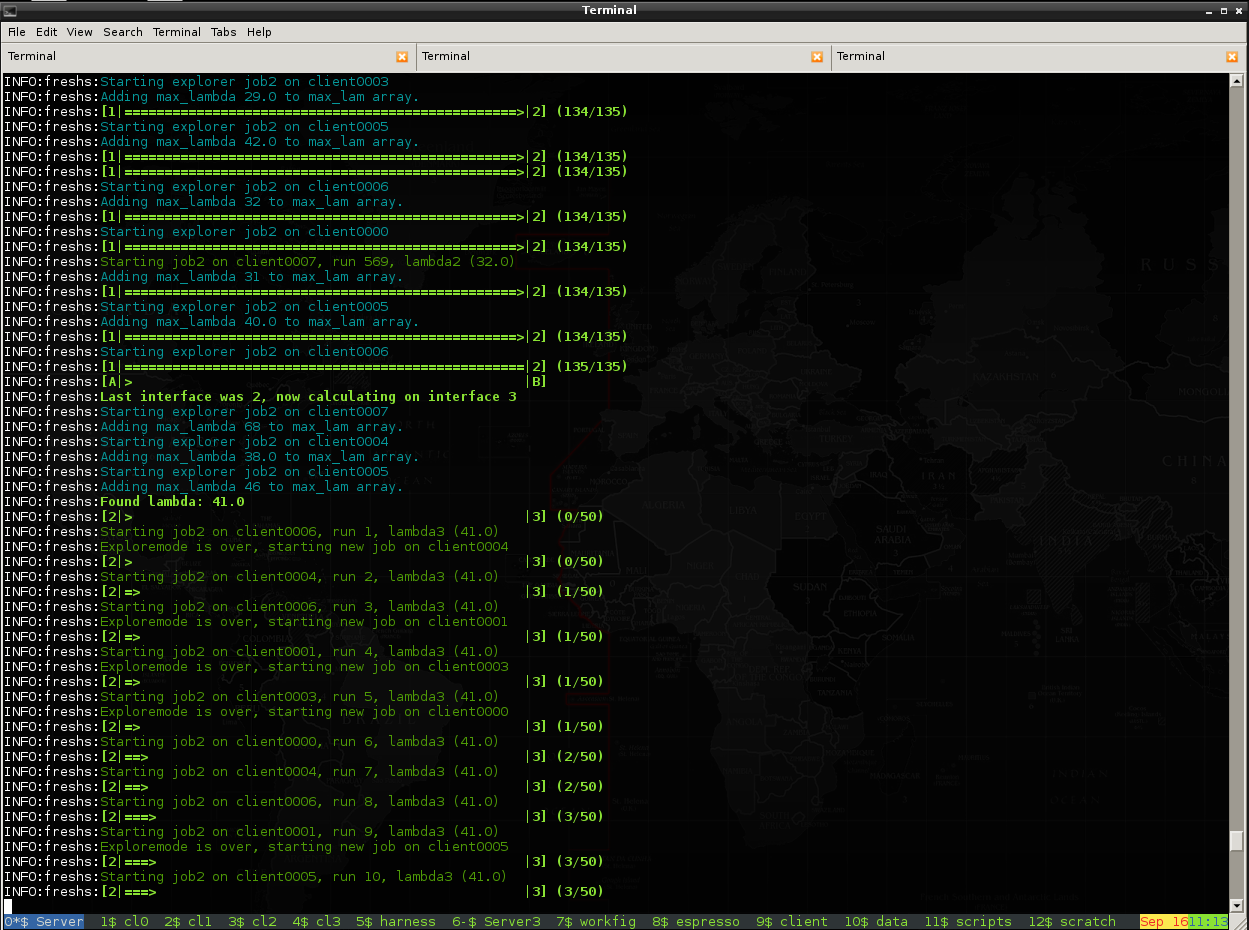
Task: Click the scrollbar down arrow
Action: pyautogui.click(x=1237, y=903)
